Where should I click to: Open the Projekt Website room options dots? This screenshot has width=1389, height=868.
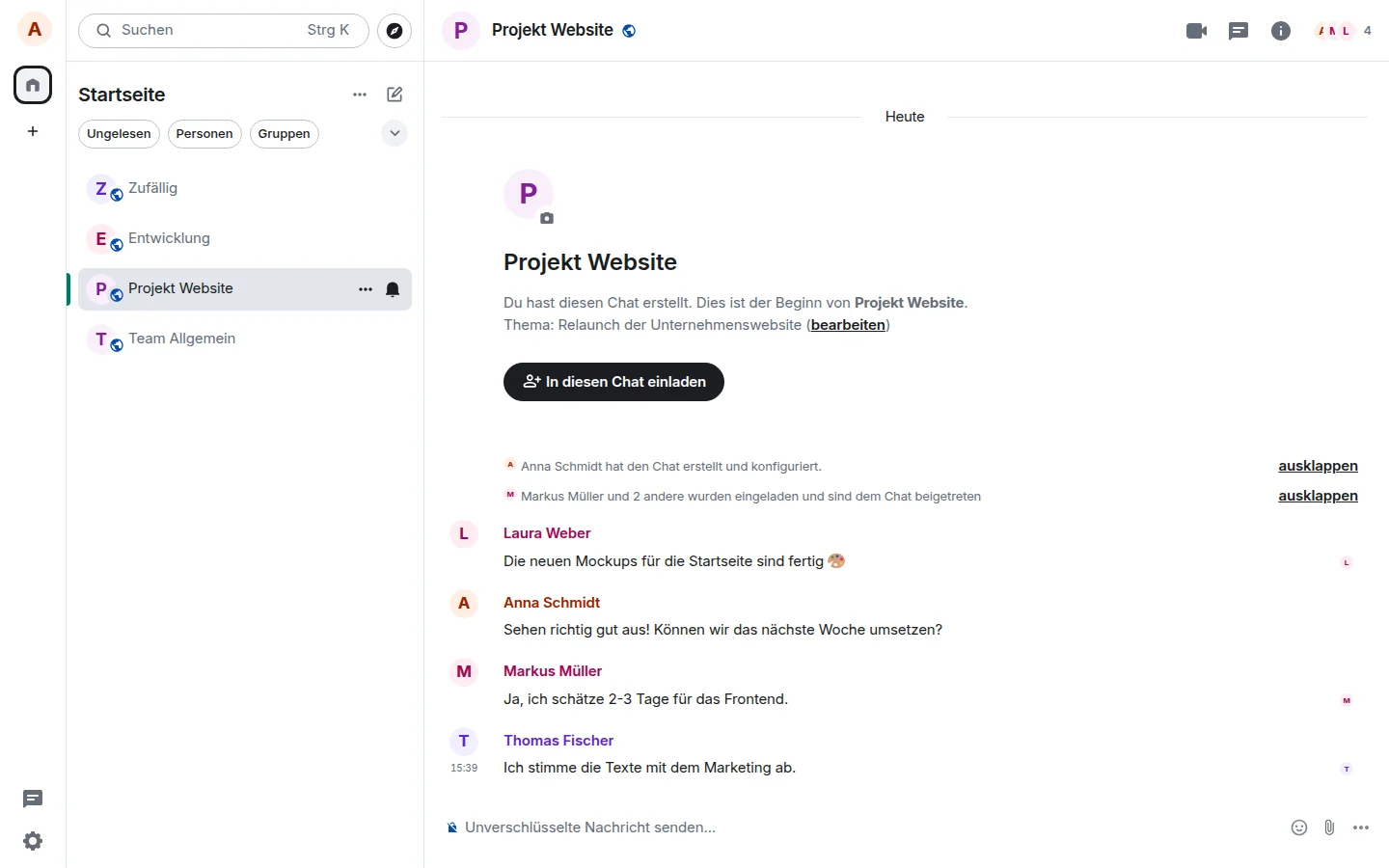(x=366, y=289)
